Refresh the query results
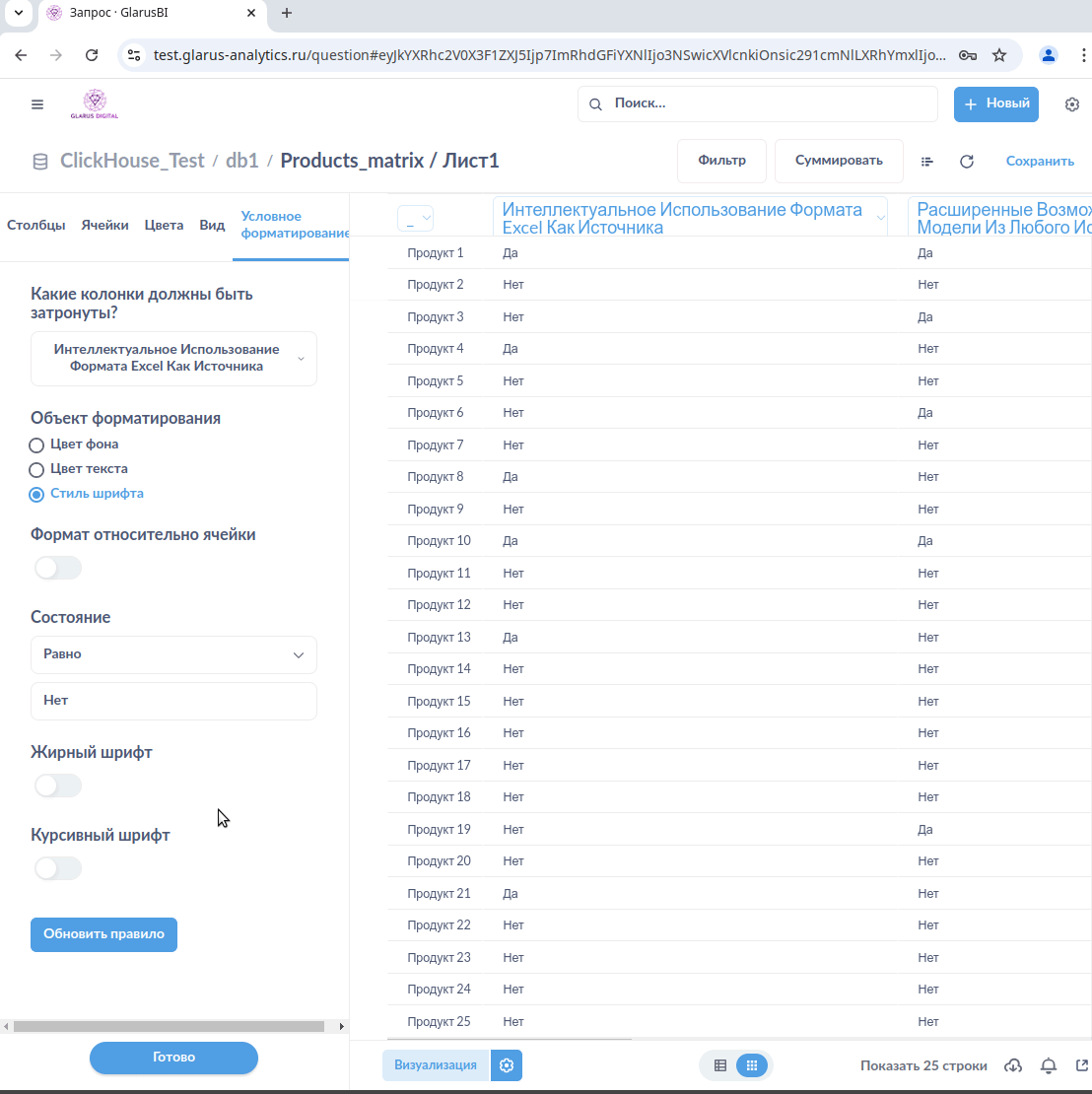The image size is (1092, 1094). coord(967,162)
